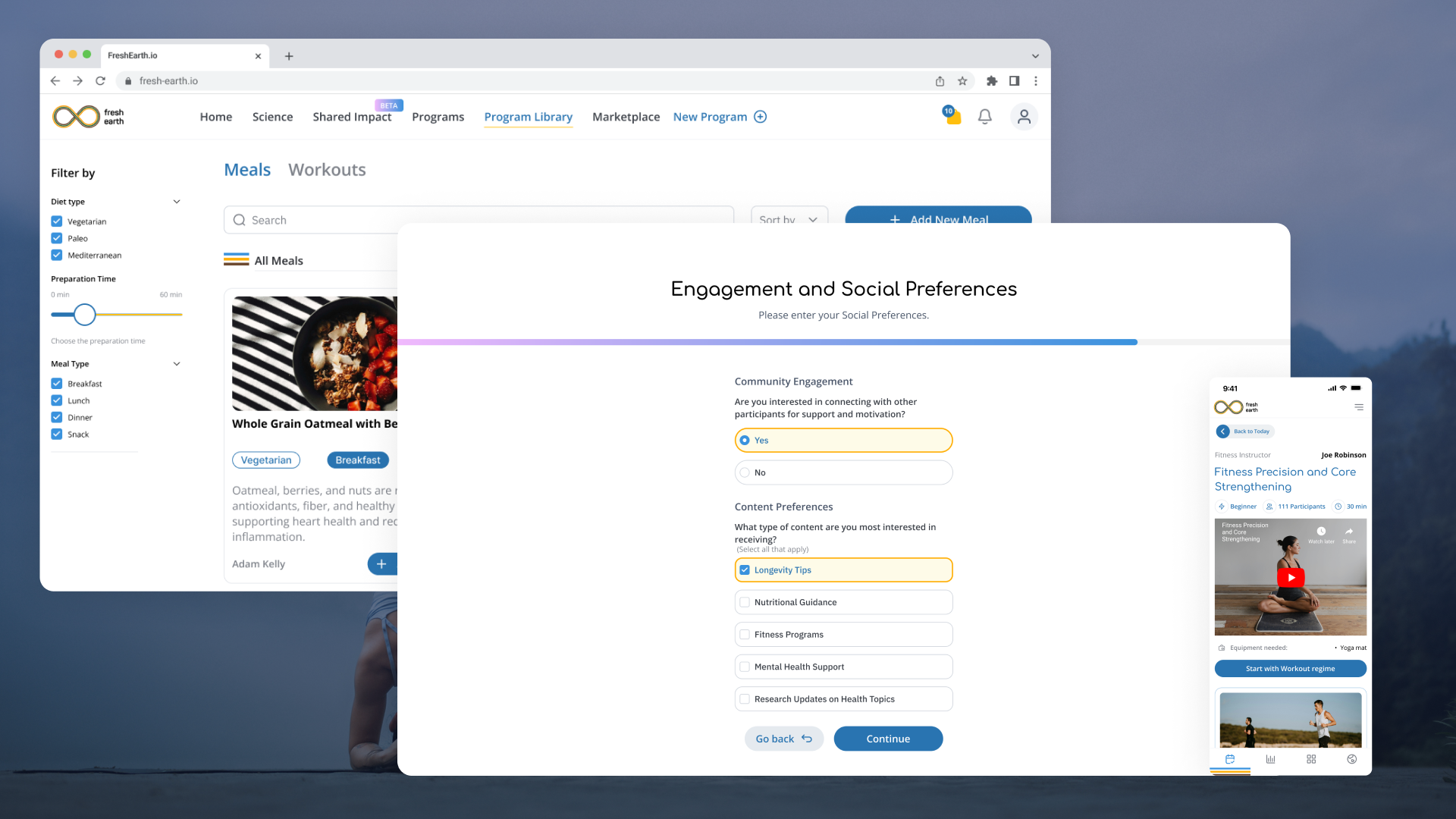1456x819 pixels.
Task: Click the yellow messages icon with badge
Action: point(952,116)
